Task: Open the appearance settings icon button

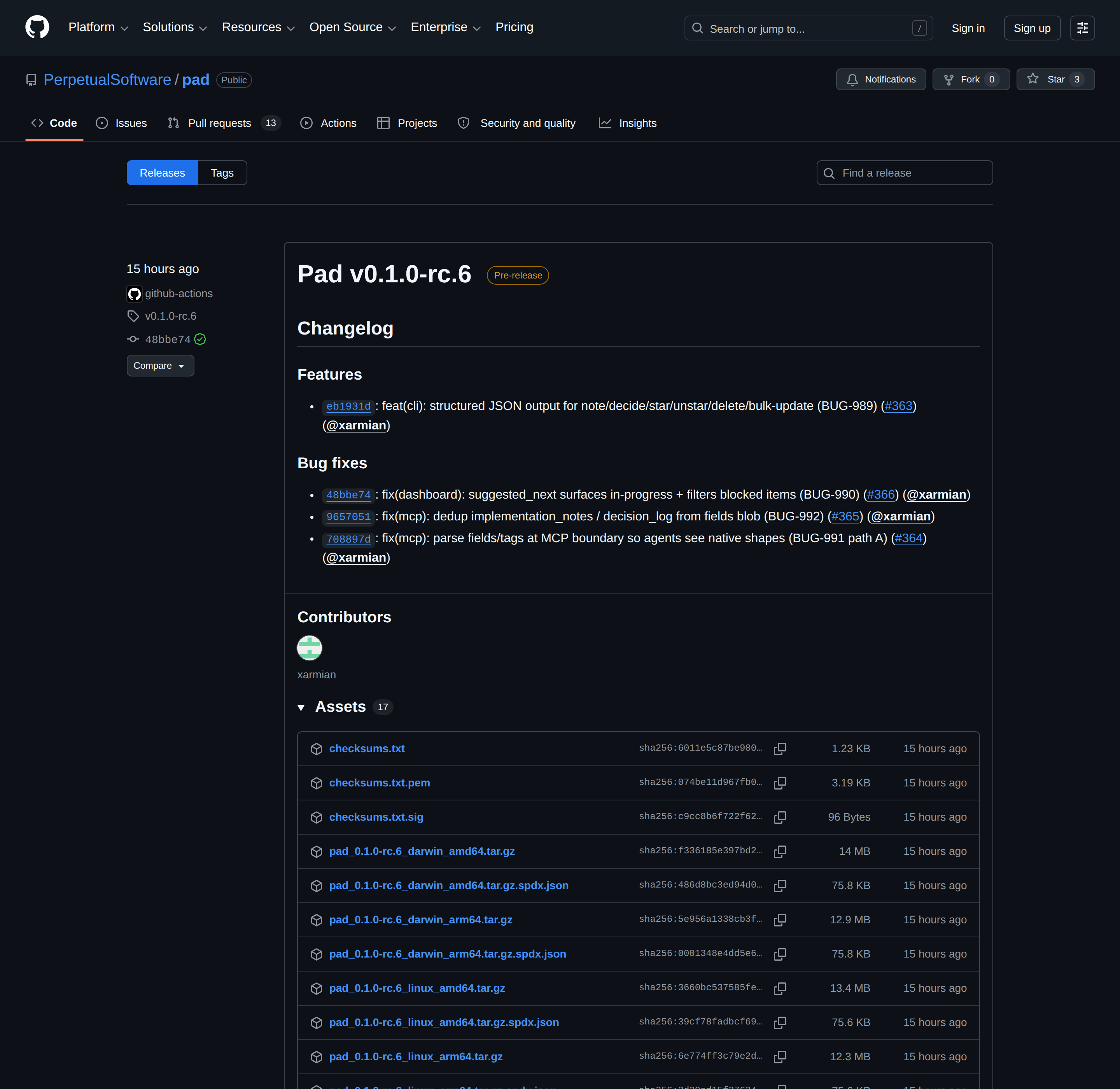Action: (x=1082, y=28)
